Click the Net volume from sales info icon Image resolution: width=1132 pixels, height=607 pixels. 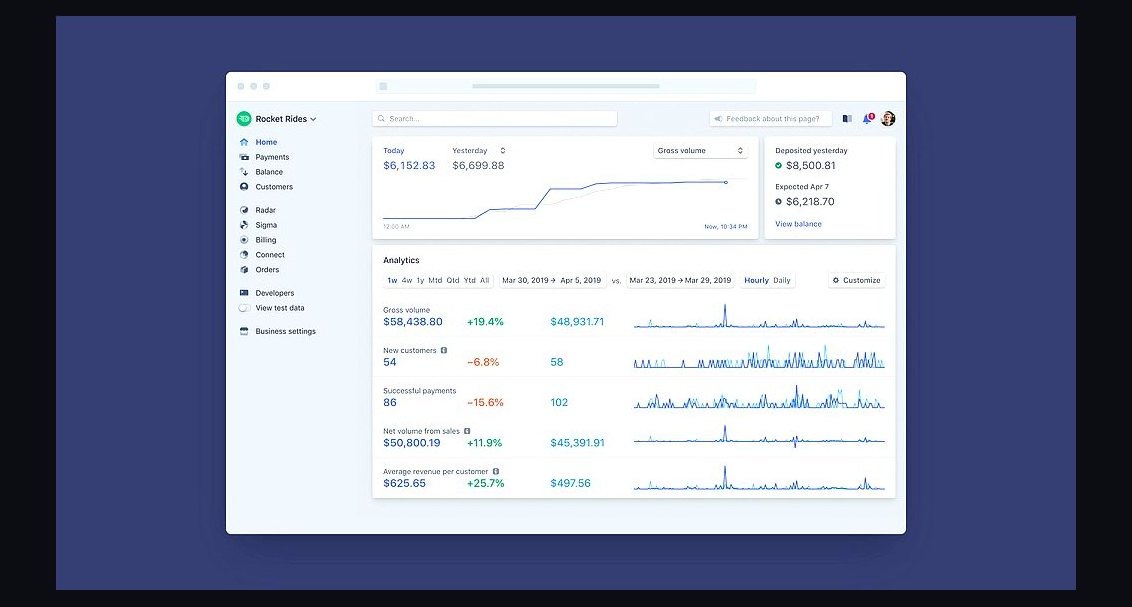pos(467,431)
